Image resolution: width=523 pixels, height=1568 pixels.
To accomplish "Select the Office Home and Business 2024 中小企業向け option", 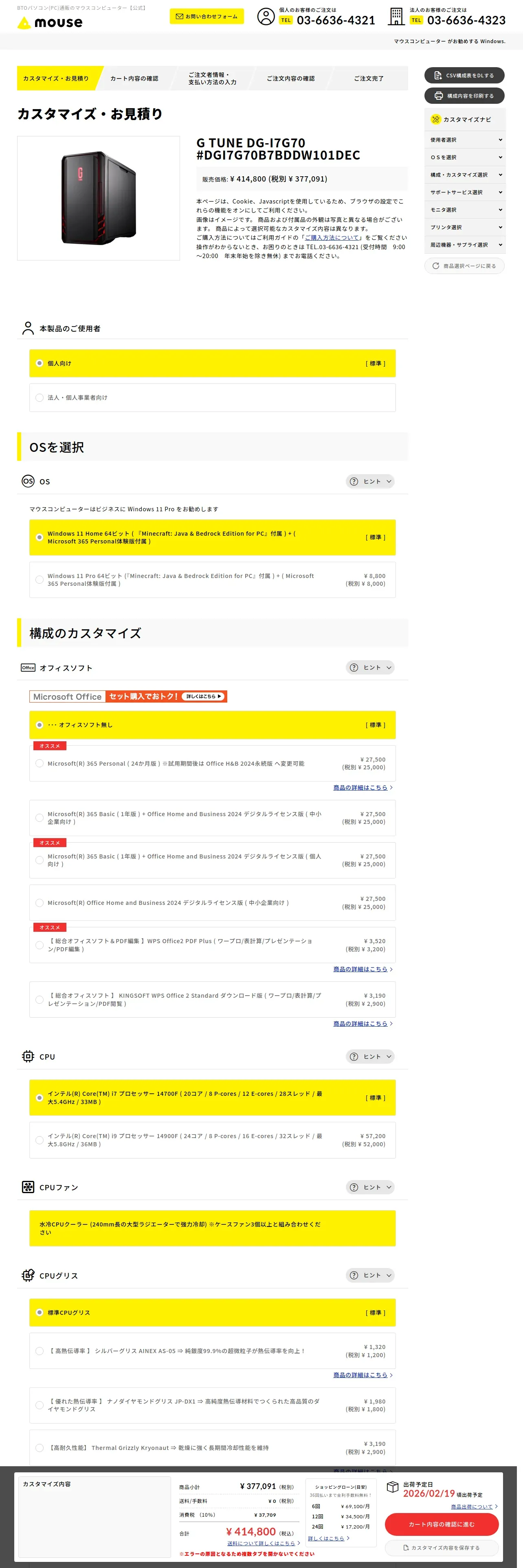I will (213, 903).
